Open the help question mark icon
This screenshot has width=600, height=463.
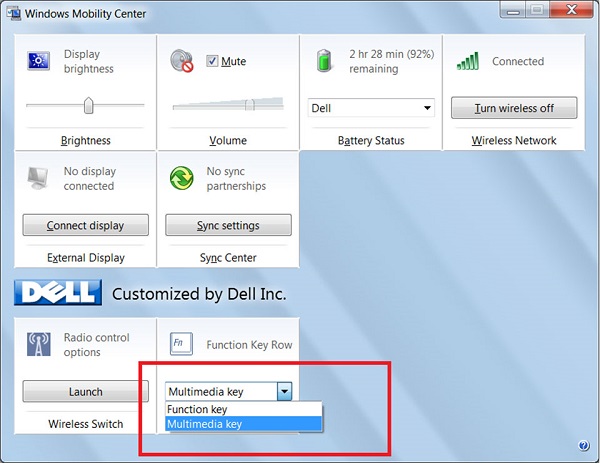[583, 446]
